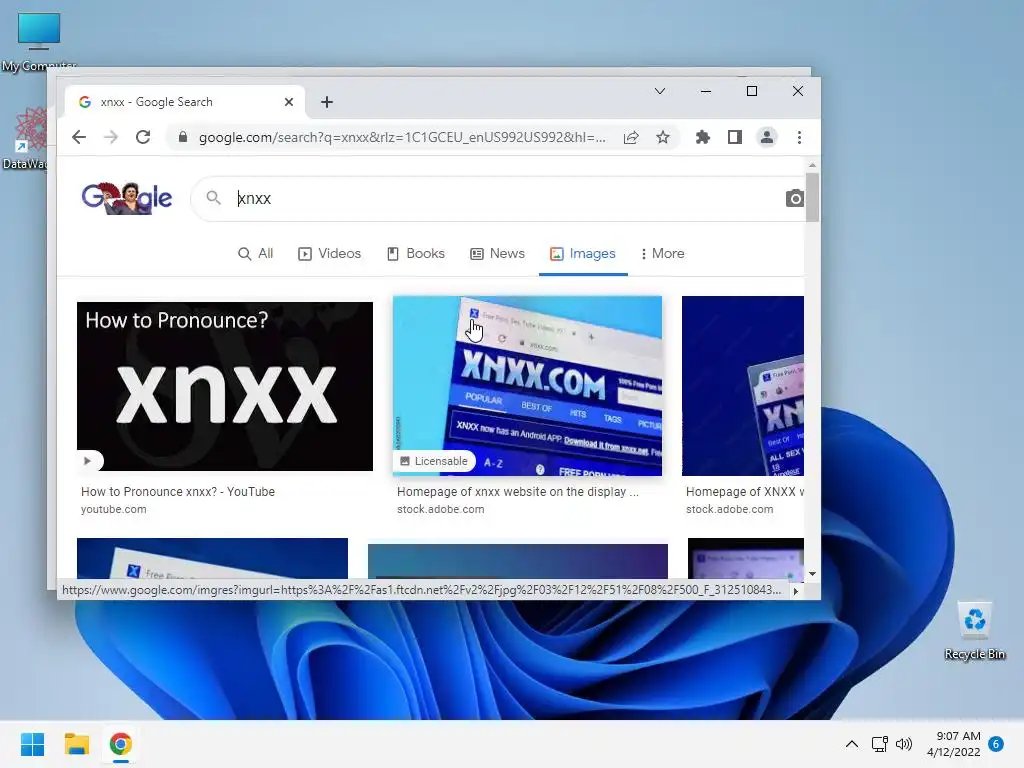This screenshot has width=1024, height=768.
Task: Click the Chrome taskbar icon
Action: [x=120, y=744]
